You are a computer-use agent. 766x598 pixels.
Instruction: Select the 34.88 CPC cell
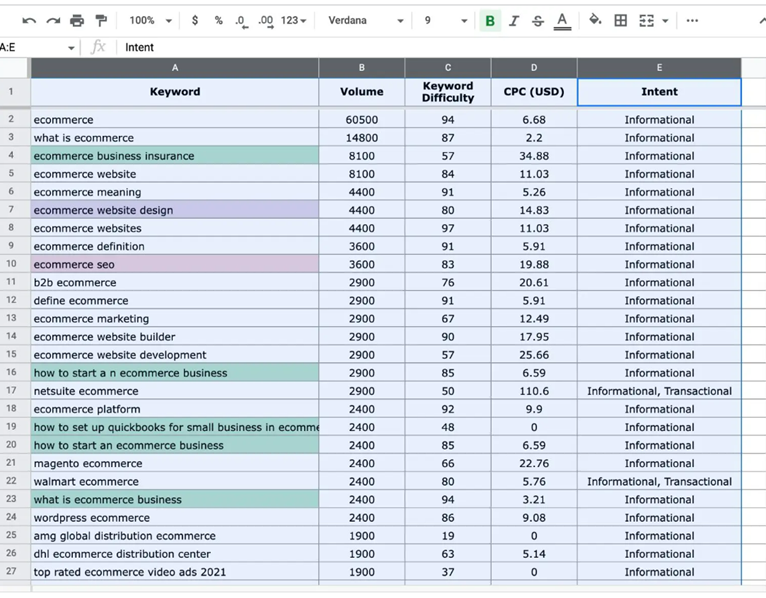(x=533, y=156)
